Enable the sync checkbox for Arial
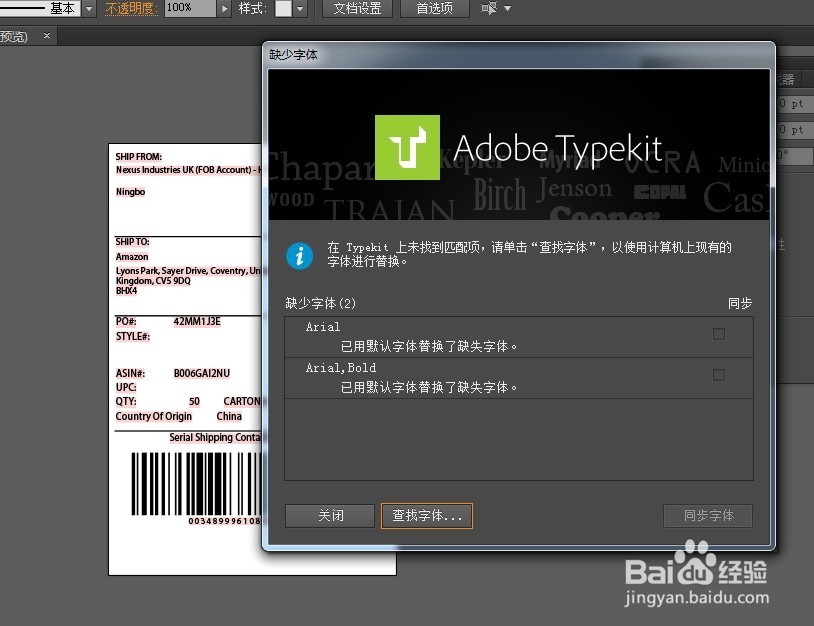 (719, 334)
